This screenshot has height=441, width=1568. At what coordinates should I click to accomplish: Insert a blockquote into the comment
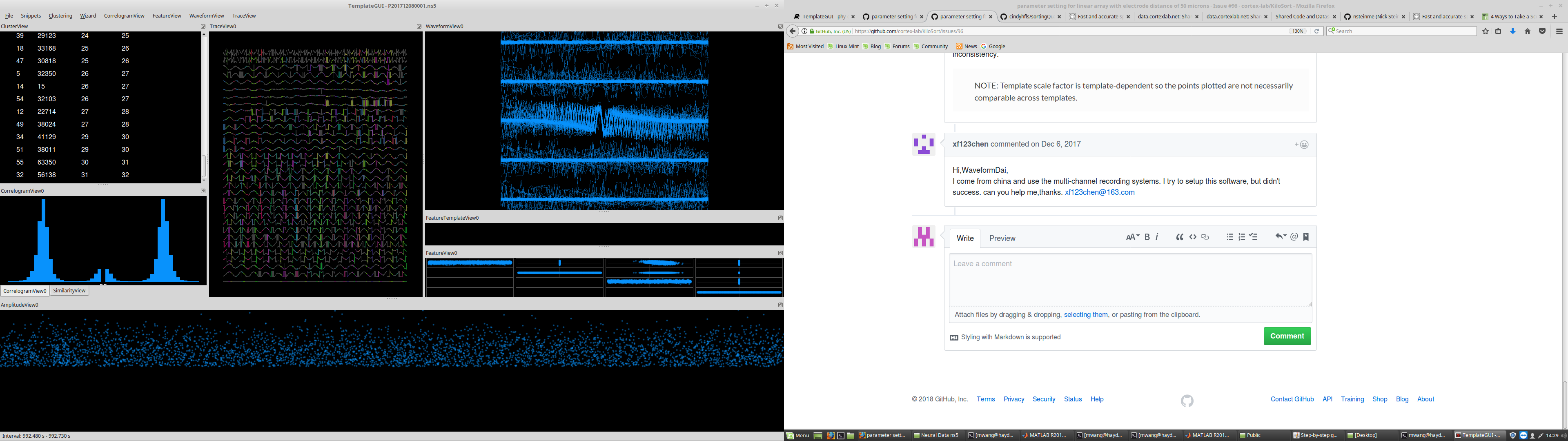[1180, 237]
